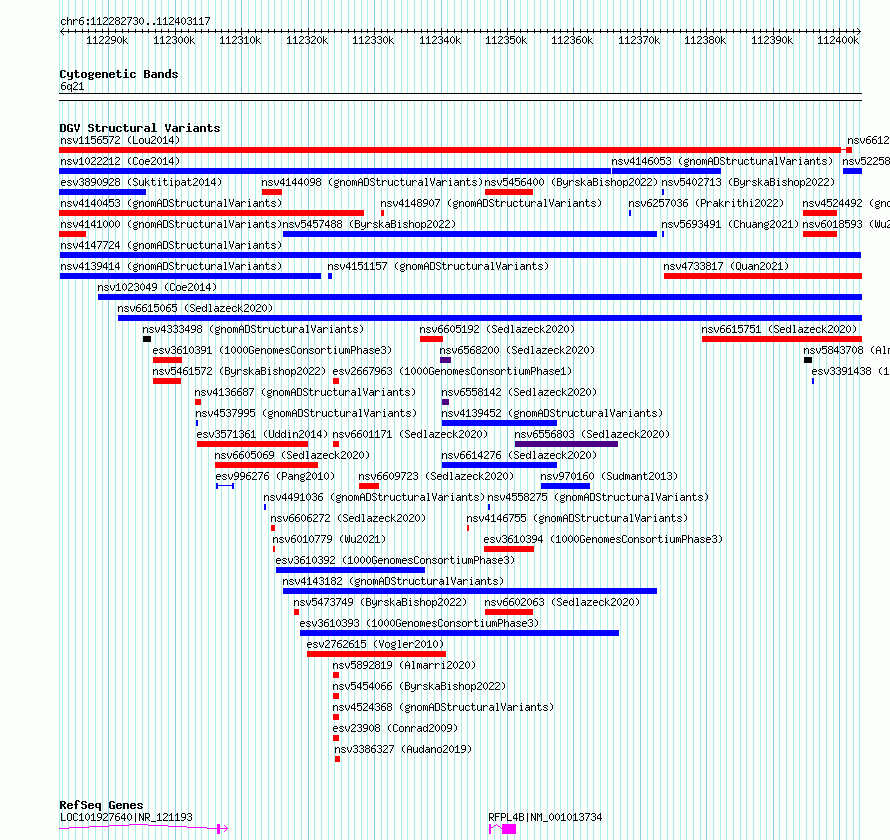Click nsv5402713 (ByrskaBishop2022) label
This screenshot has height=840, width=890.
pyautogui.click(x=748, y=182)
